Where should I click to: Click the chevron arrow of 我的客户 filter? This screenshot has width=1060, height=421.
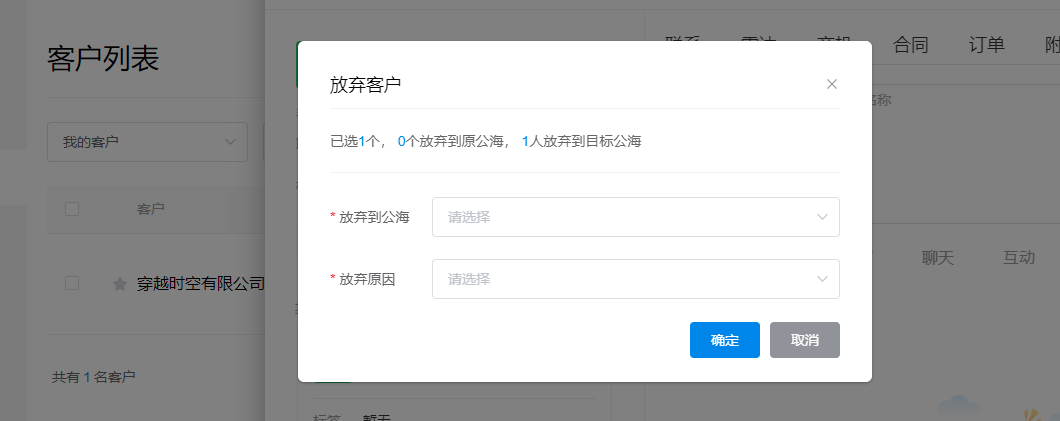pos(232,142)
